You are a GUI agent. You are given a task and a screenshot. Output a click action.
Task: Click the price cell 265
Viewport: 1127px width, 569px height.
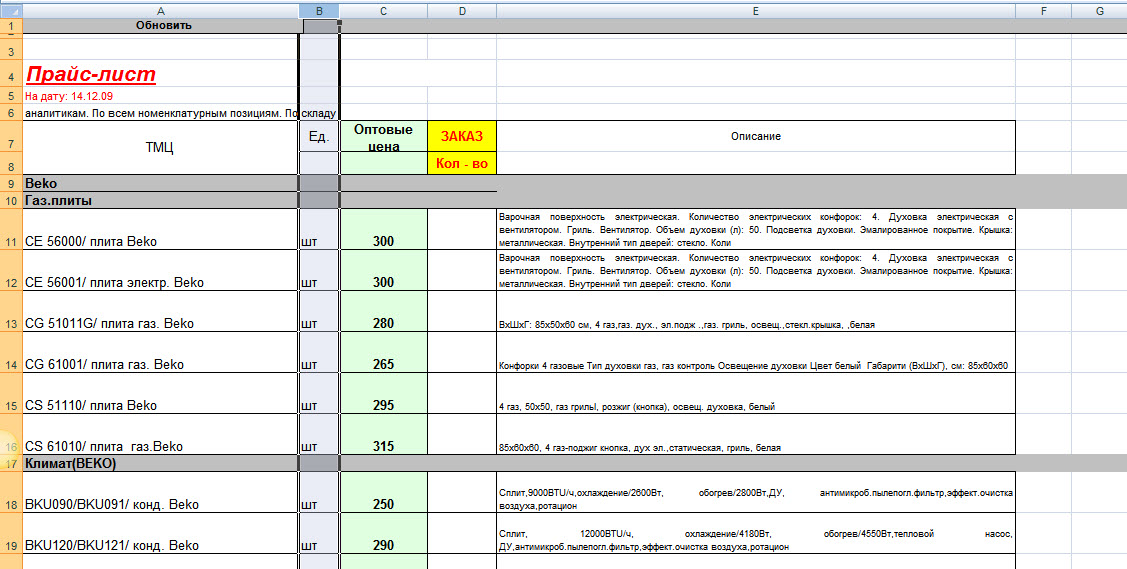click(383, 352)
